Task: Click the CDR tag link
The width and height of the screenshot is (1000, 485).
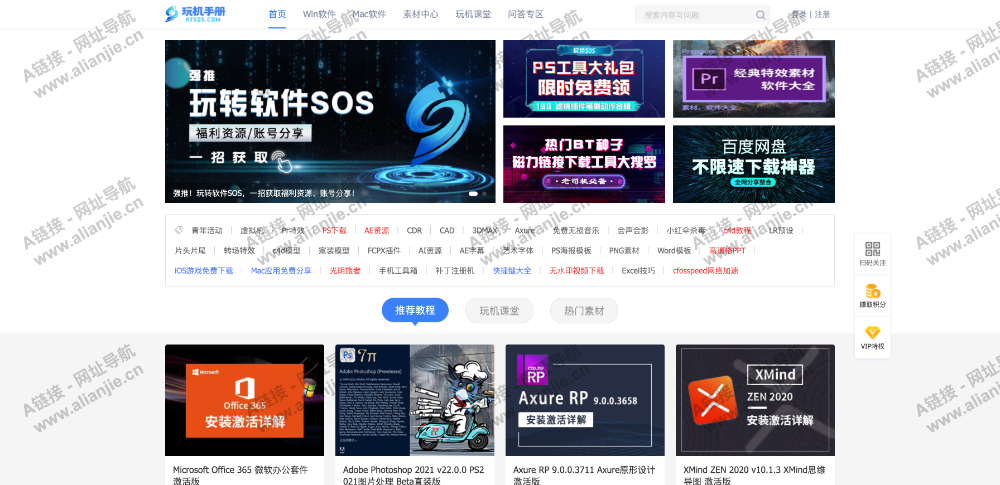Action: point(414,230)
